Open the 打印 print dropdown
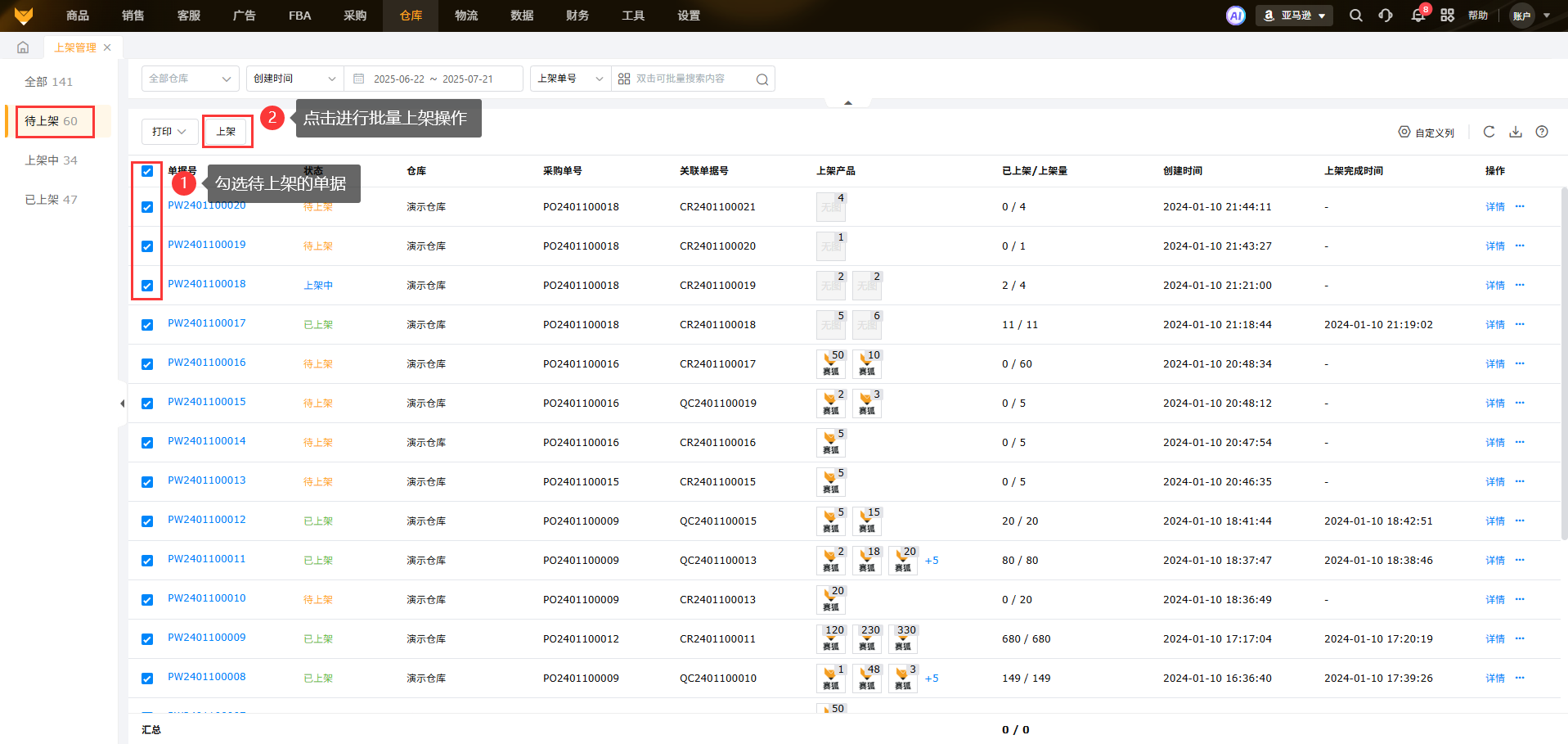Image resolution: width=1568 pixels, height=744 pixels. (x=169, y=132)
